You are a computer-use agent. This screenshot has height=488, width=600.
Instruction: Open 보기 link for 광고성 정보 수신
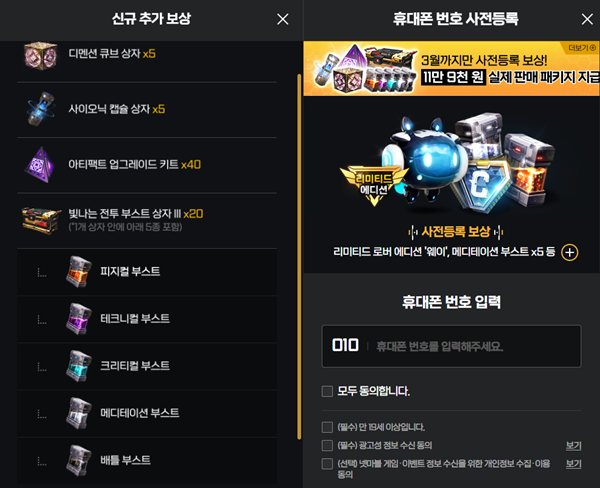pos(573,446)
